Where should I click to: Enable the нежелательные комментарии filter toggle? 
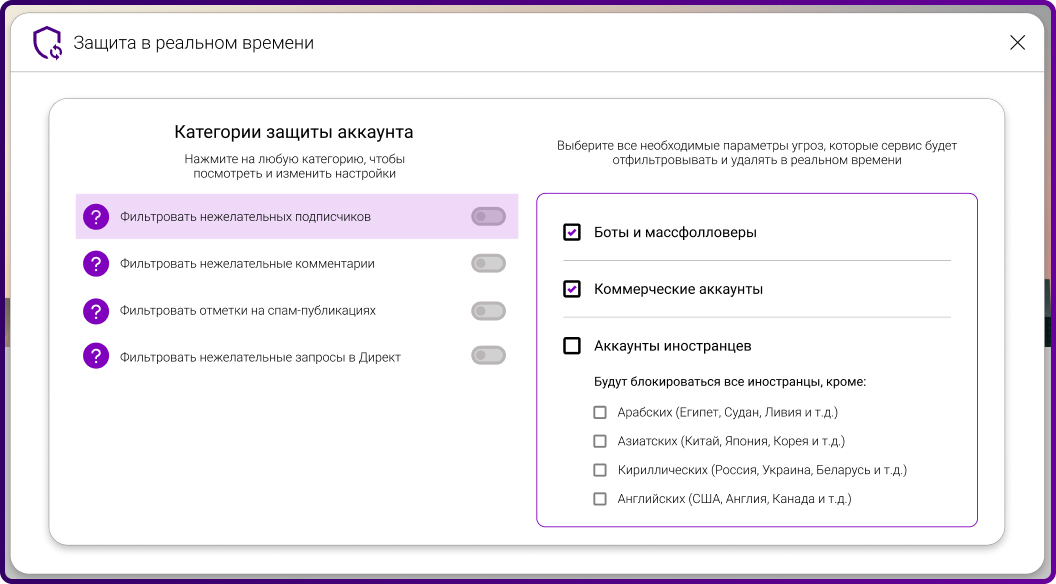(488, 264)
